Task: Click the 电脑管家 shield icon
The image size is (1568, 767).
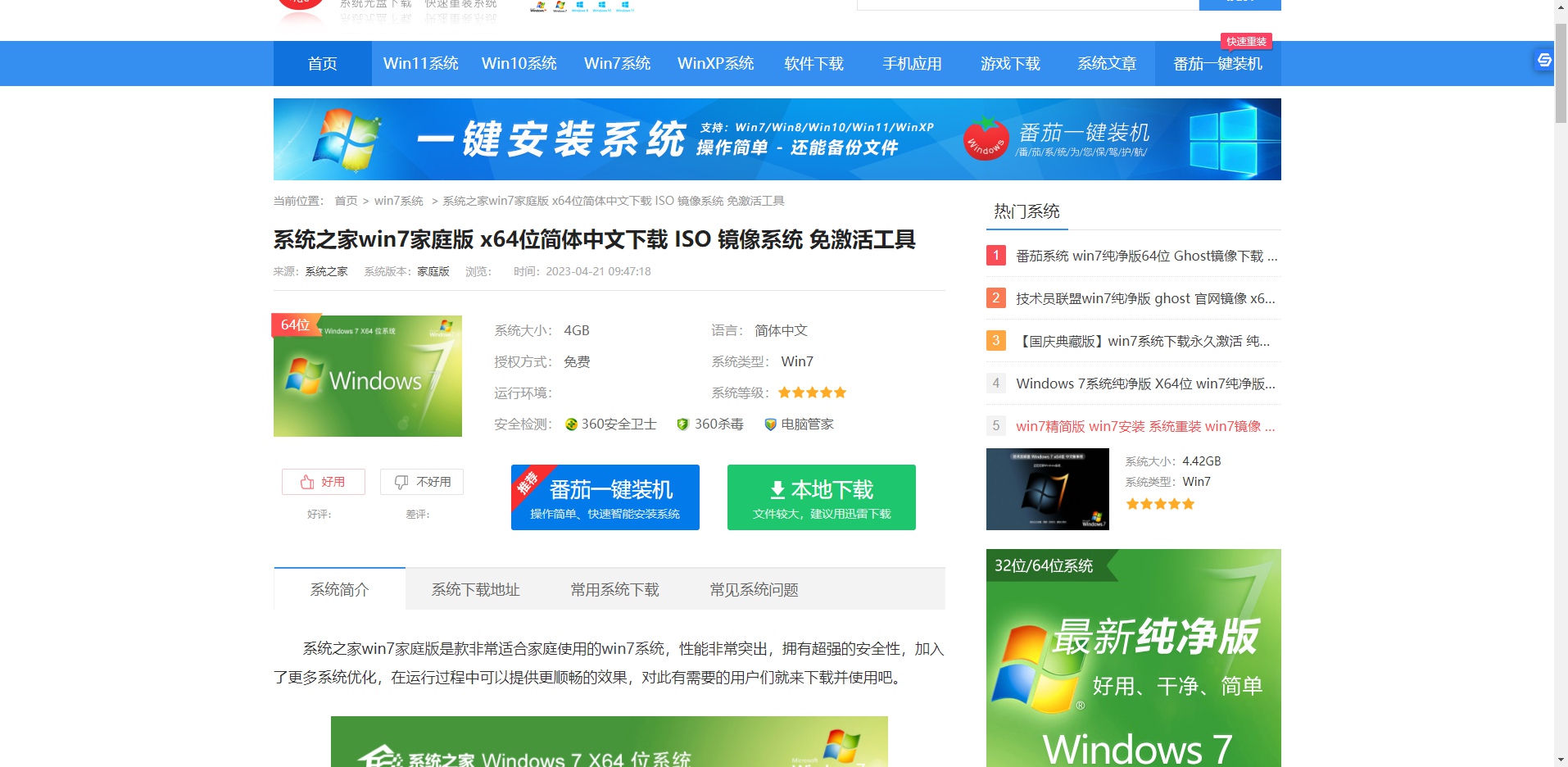Action: click(770, 424)
